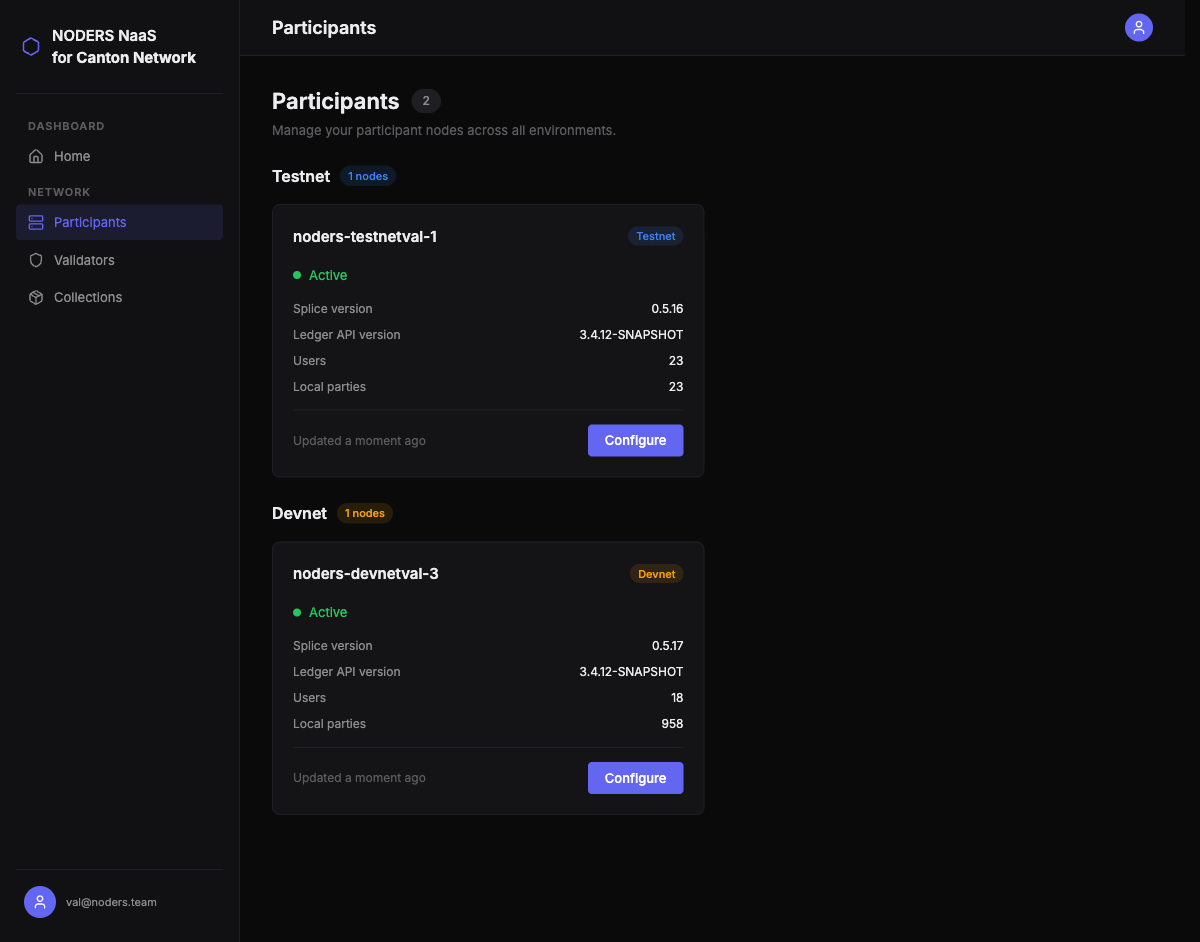Configure the noders-testnetval-1 node
This screenshot has height=942, width=1200.
[635, 440]
